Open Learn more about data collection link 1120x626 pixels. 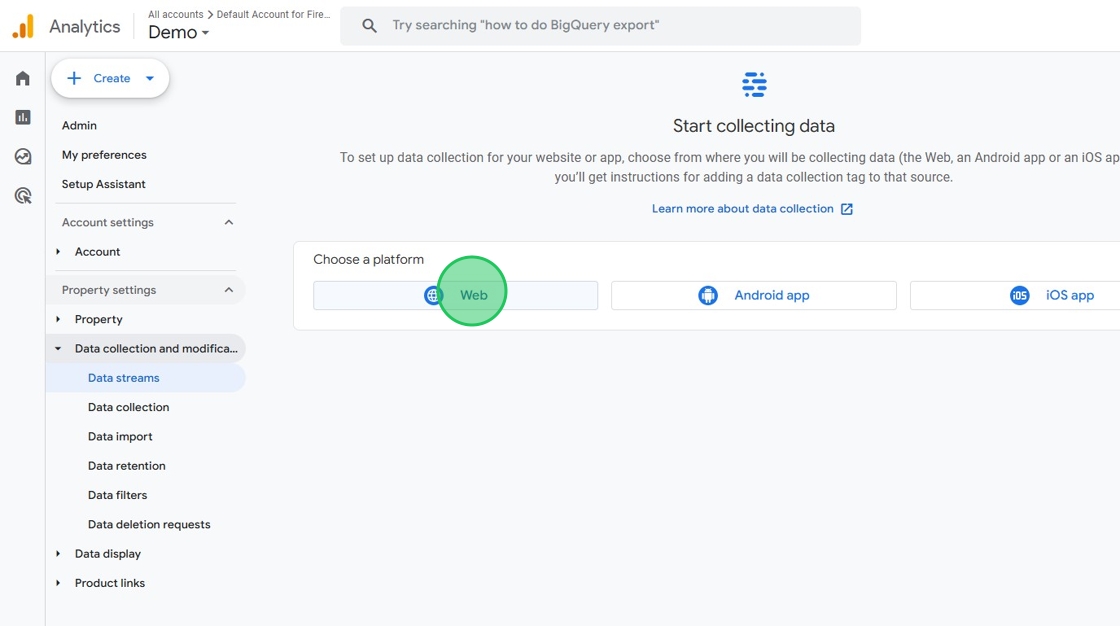point(743,209)
